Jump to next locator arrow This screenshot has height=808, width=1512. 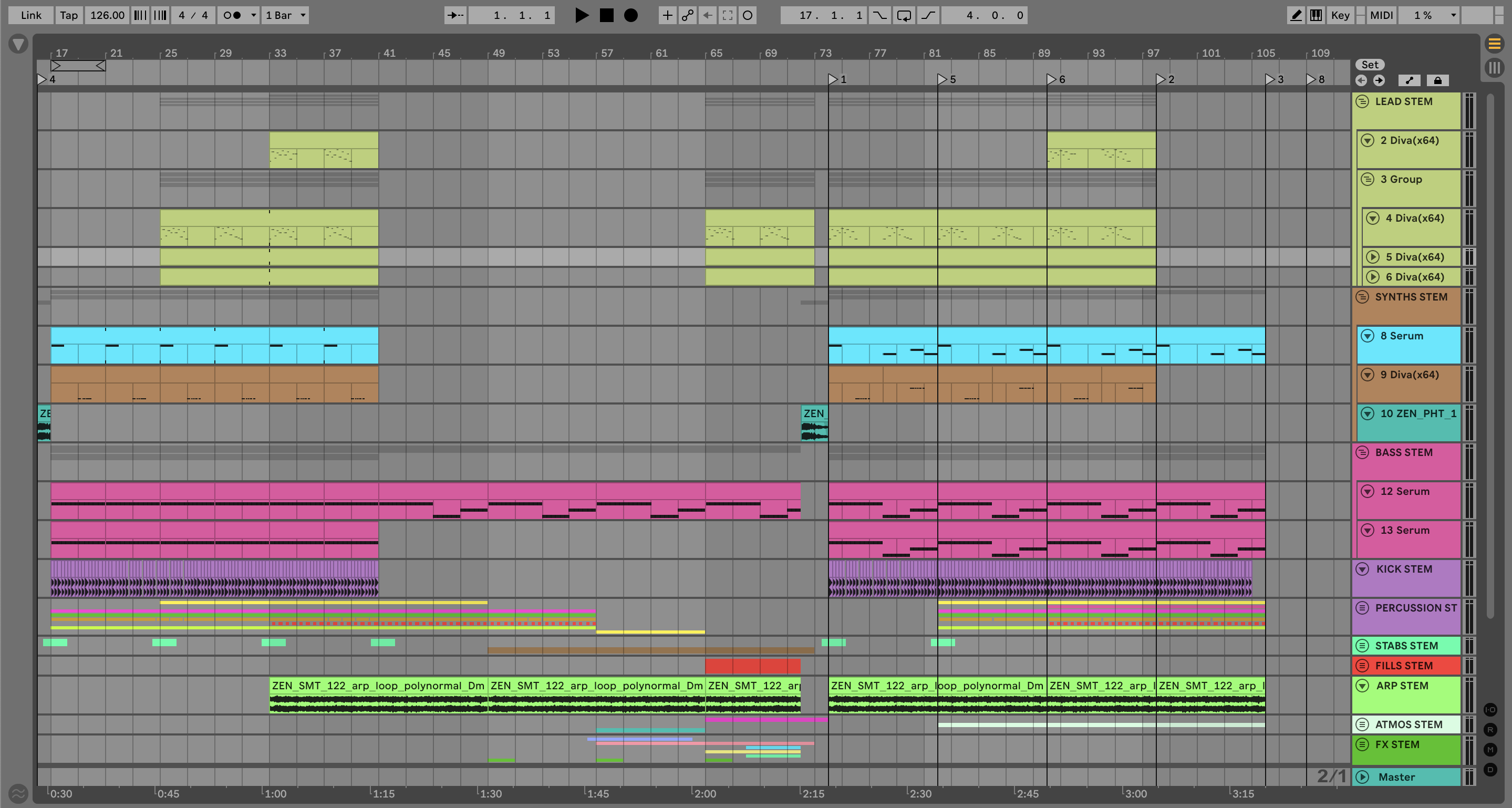tap(1379, 80)
